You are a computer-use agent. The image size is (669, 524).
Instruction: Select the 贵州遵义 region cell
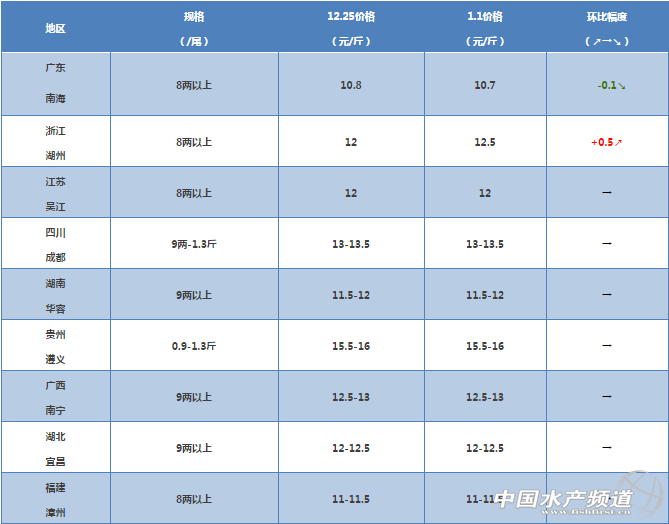[56, 346]
